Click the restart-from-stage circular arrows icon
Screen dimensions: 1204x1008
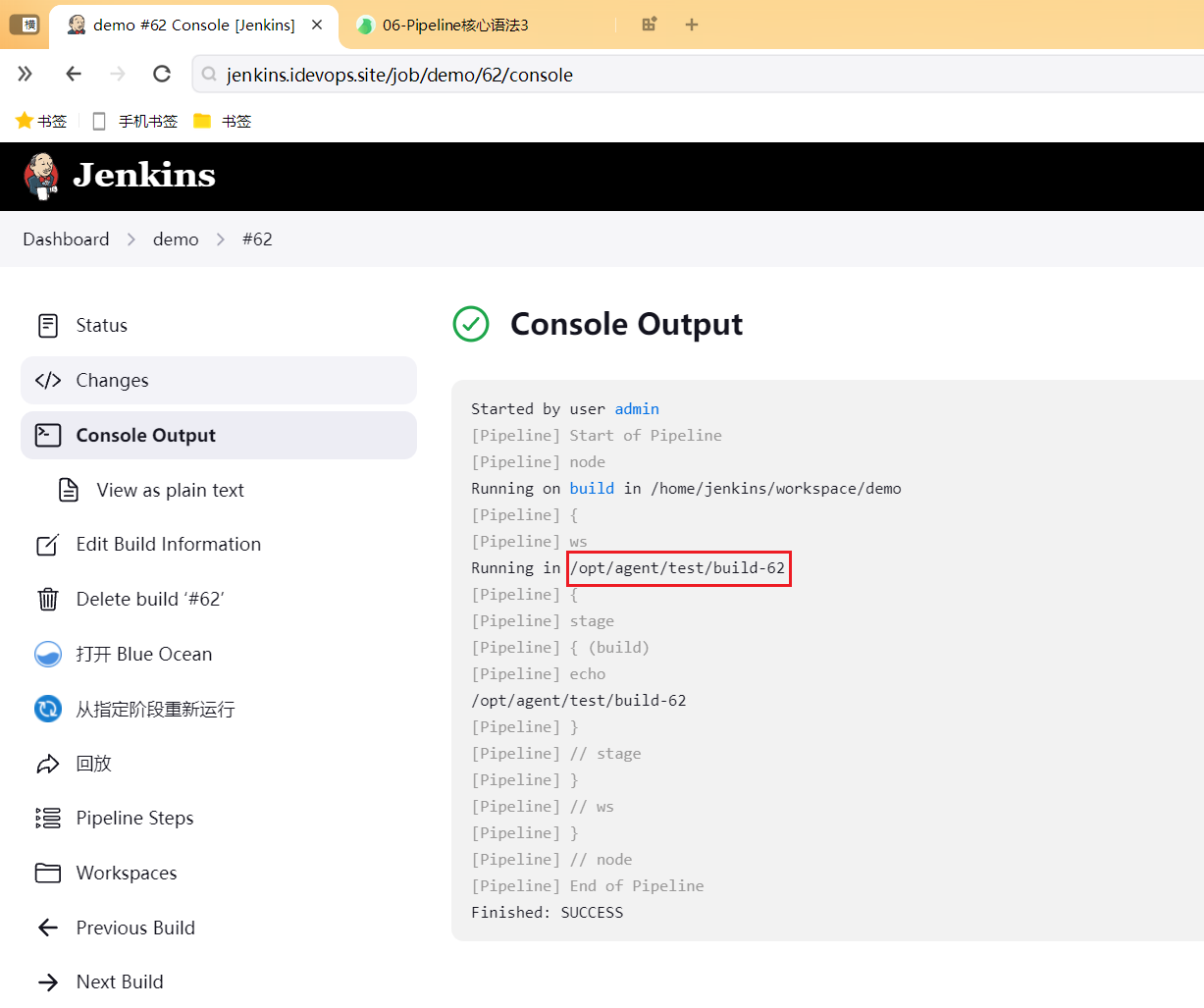pos(48,709)
